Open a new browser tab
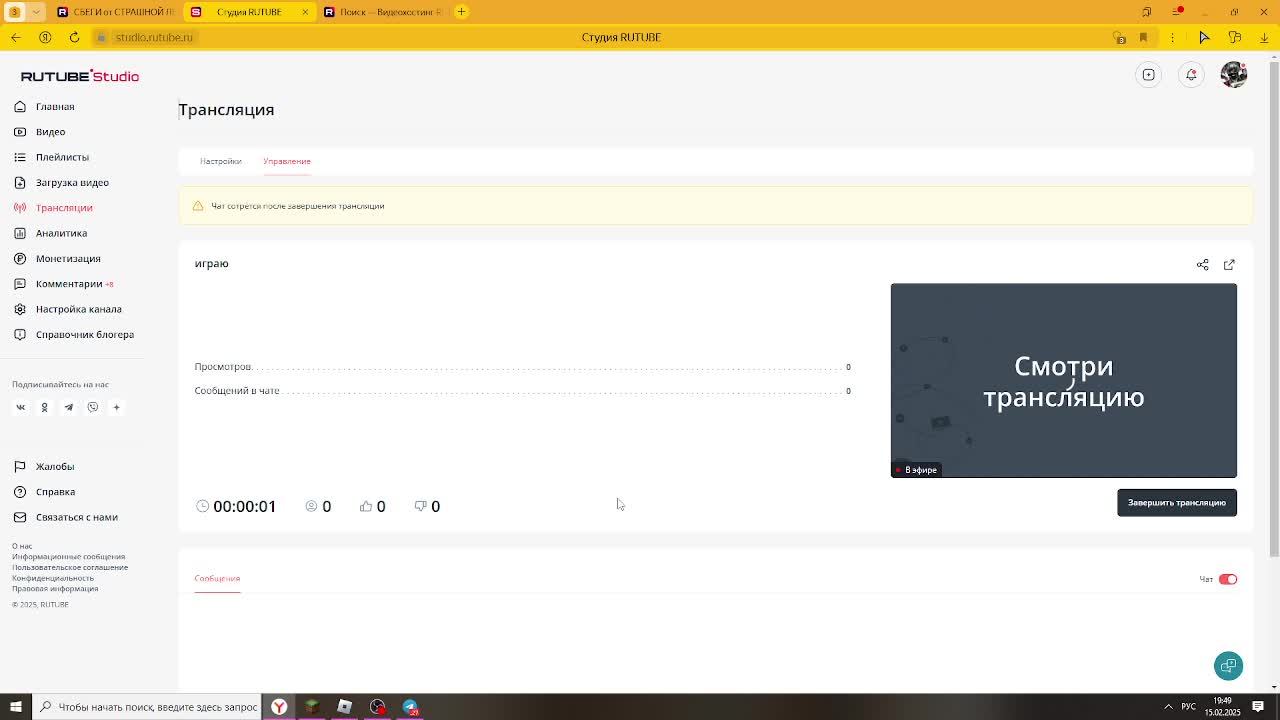Viewport: 1280px width, 720px height. pos(461,12)
